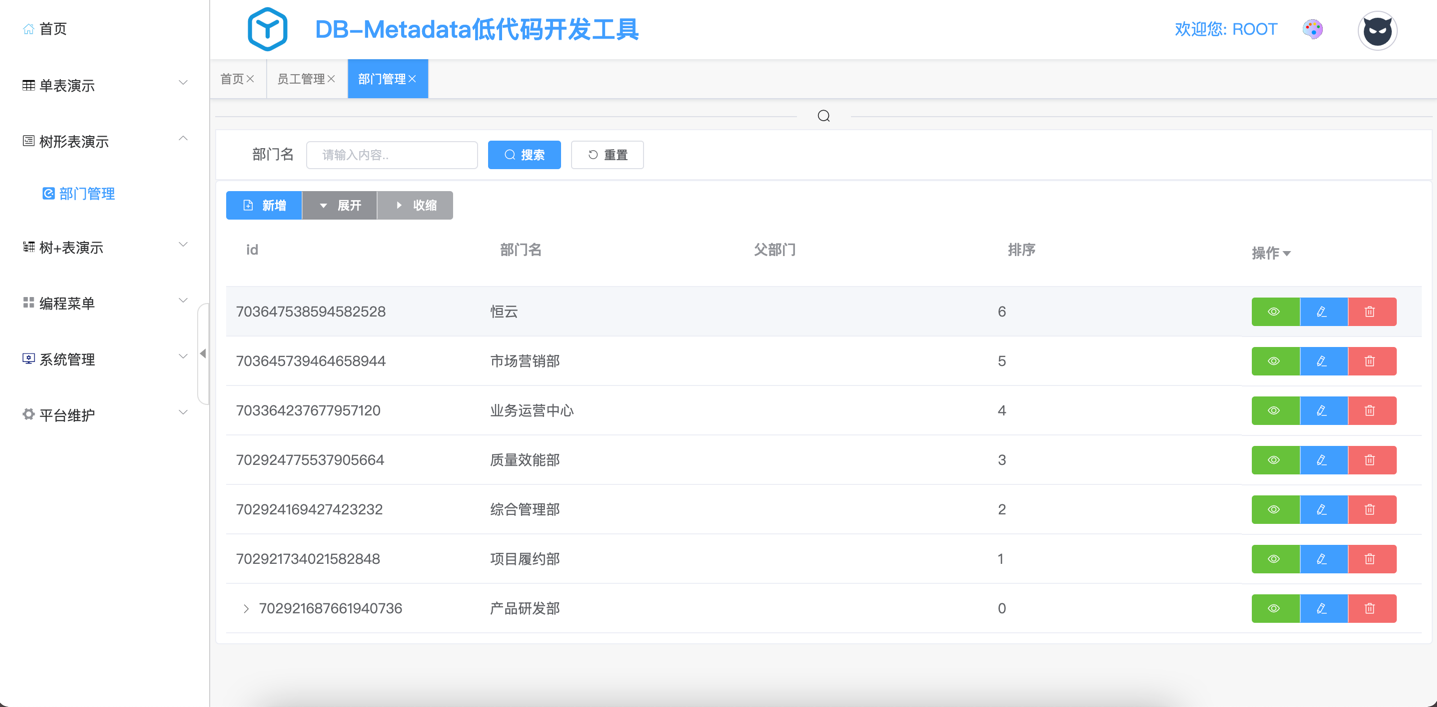The height and width of the screenshot is (707, 1437).
Task: Click the DB-Metadata cube logo
Action: (267, 29)
